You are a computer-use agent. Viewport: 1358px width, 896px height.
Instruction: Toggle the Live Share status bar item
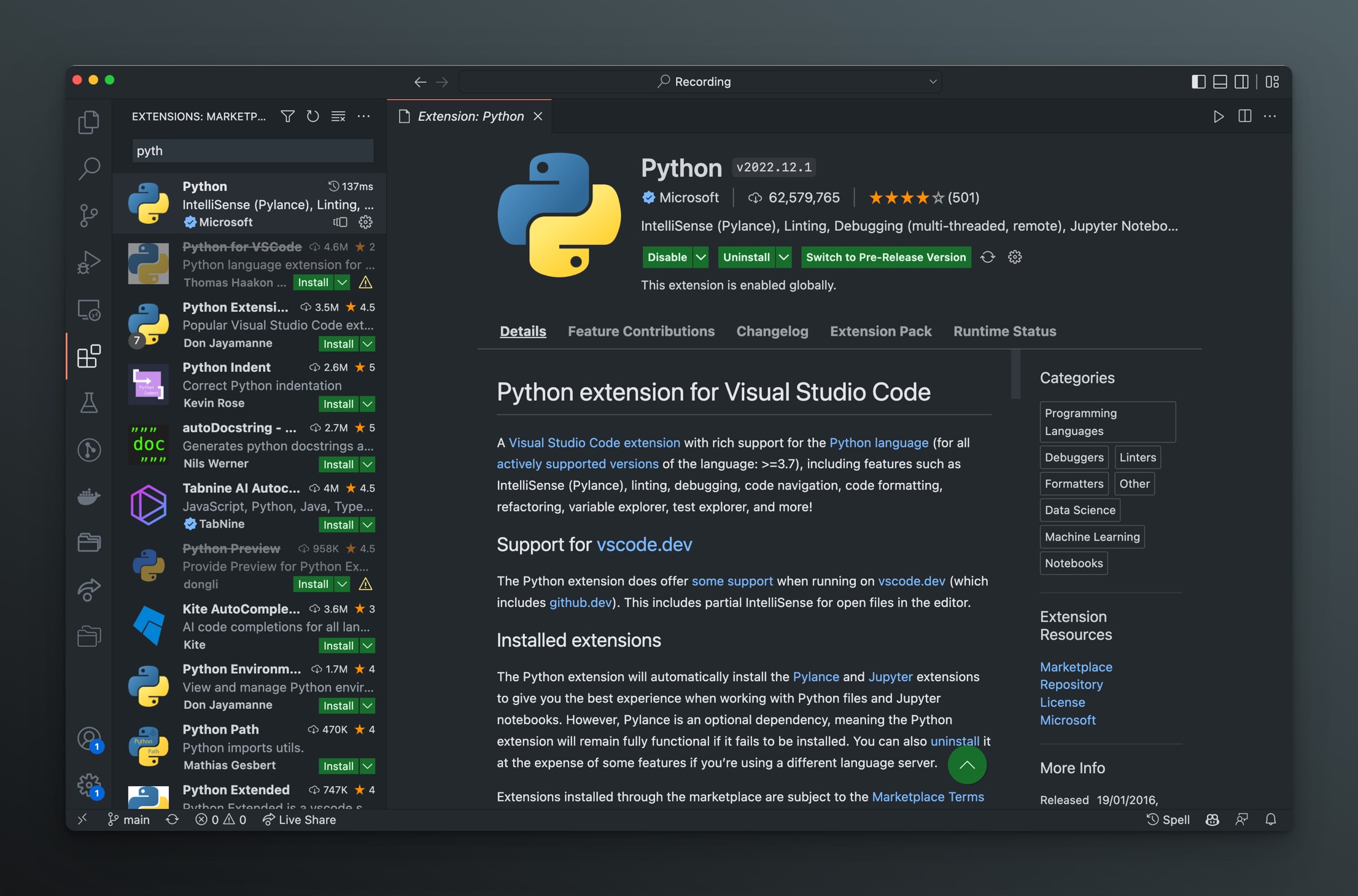coord(297,818)
